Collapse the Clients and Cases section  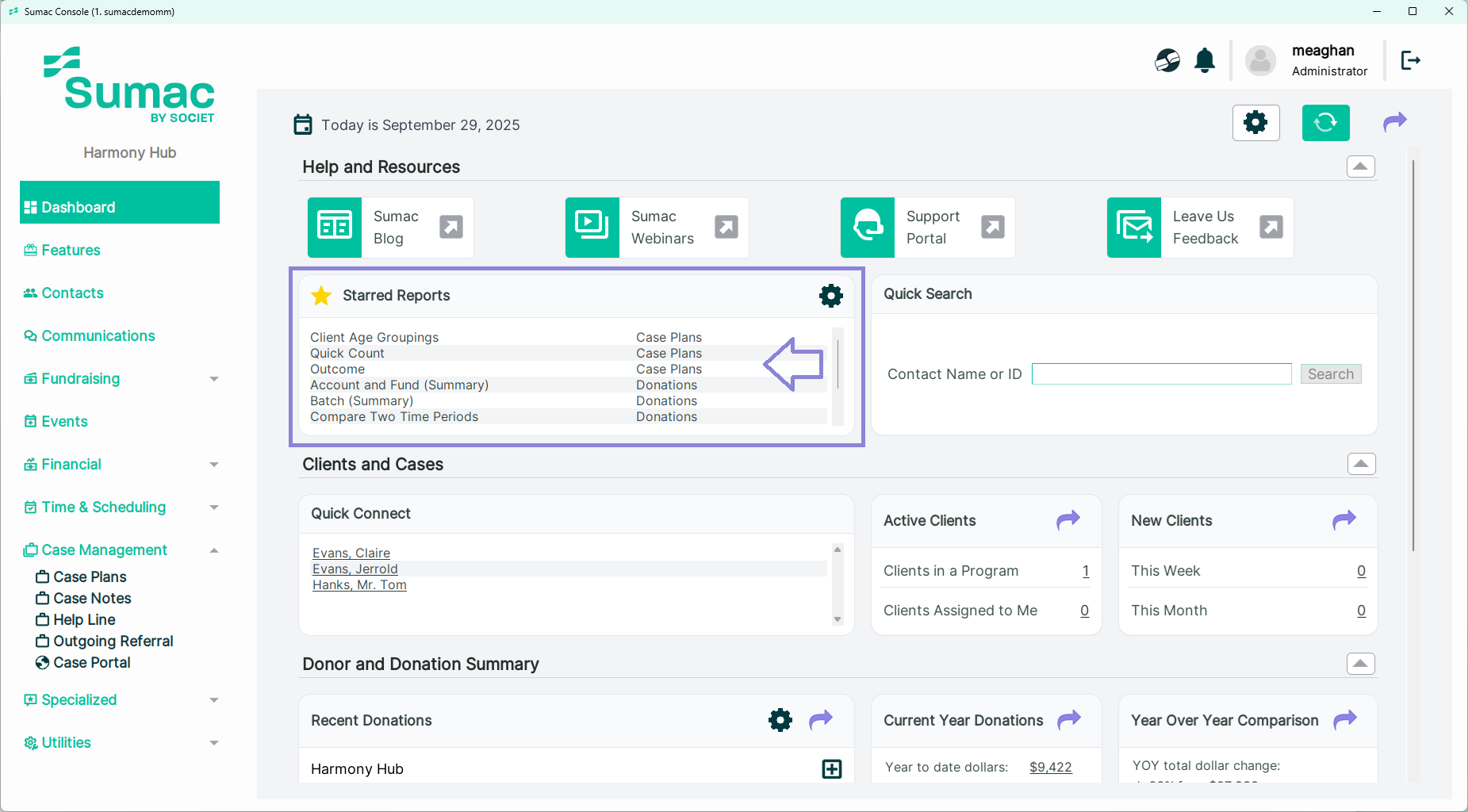click(1361, 464)
